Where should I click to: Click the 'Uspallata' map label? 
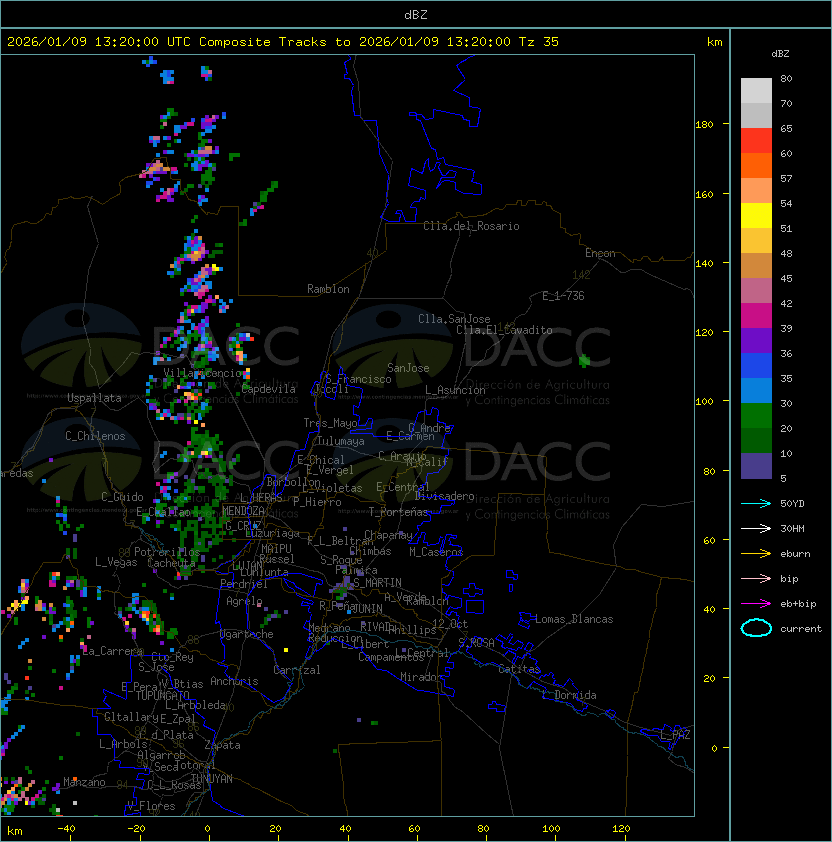click(95, 398)
